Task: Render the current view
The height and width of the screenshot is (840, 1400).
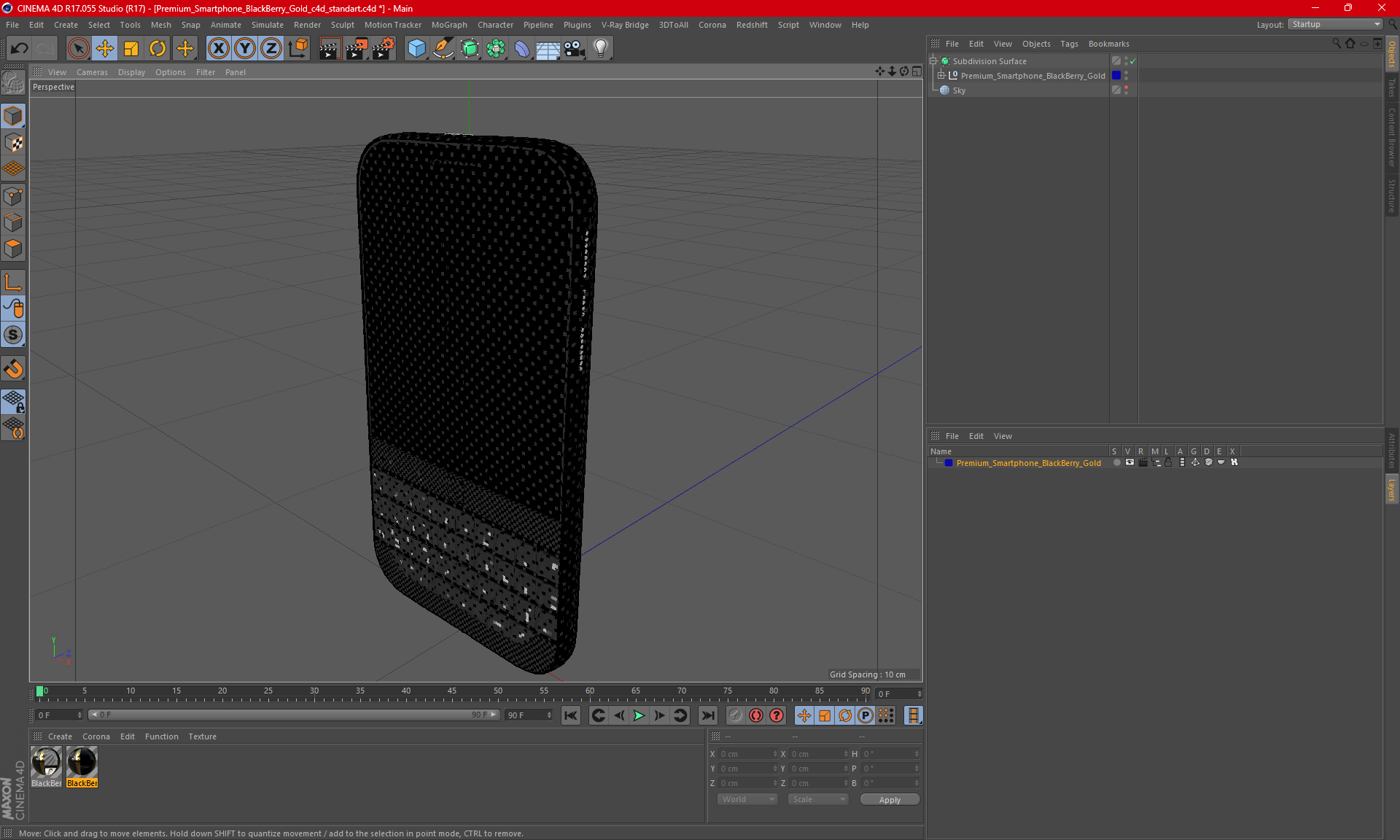Action: point(330,49)
